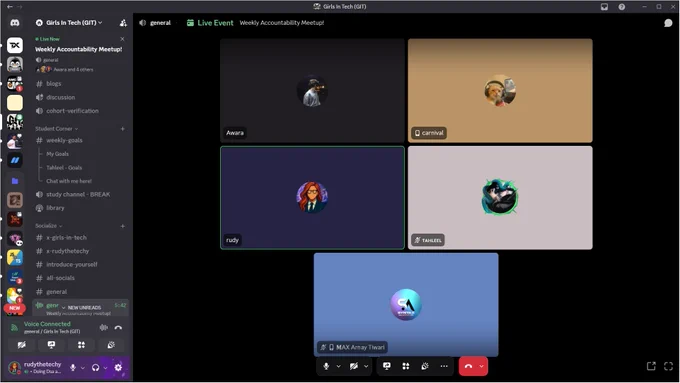Disconnect using the red hang-up button
This screenshot has width=680, height=383.
coord(468,366)
